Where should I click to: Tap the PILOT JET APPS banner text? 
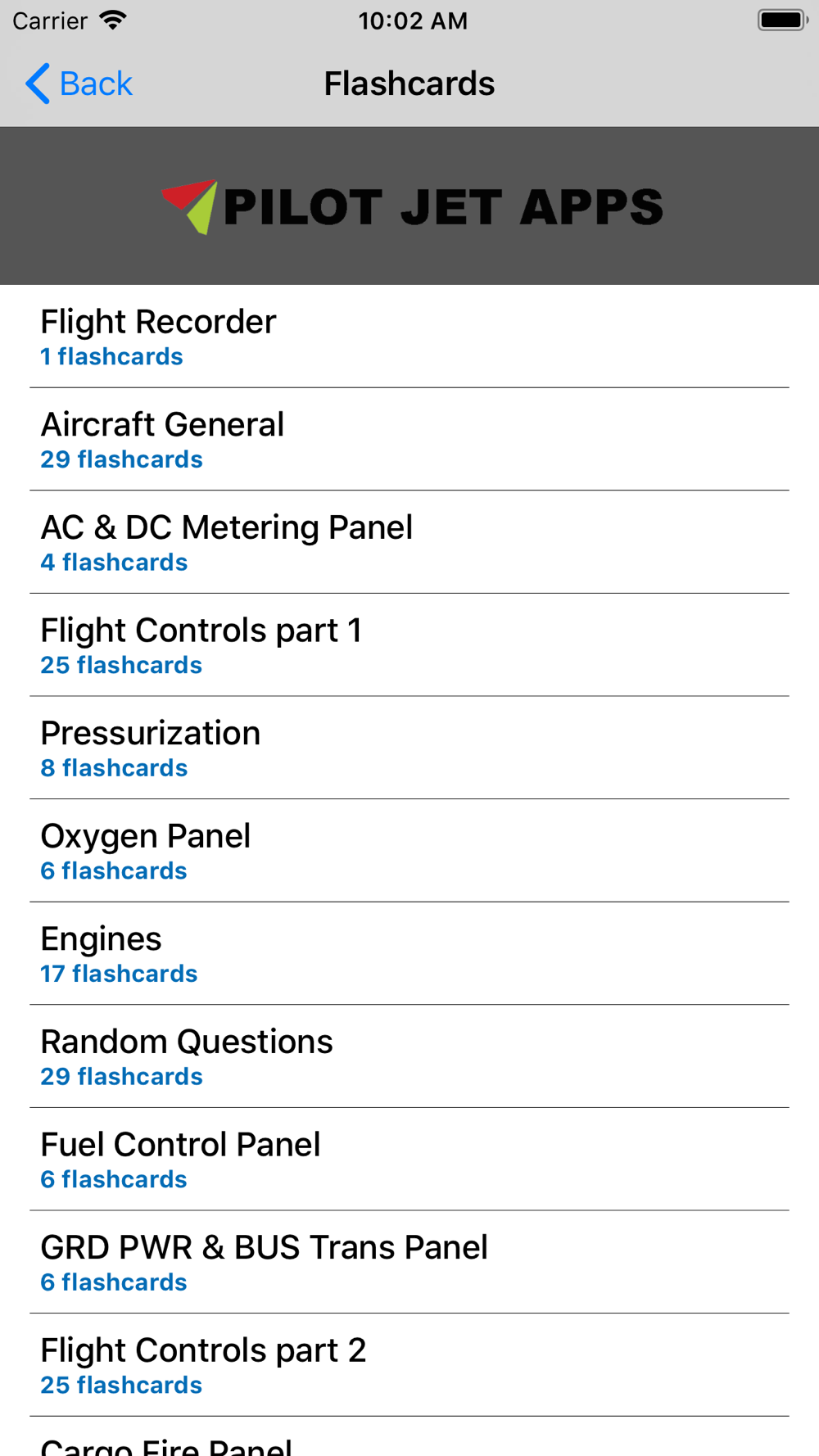[443, 207]
